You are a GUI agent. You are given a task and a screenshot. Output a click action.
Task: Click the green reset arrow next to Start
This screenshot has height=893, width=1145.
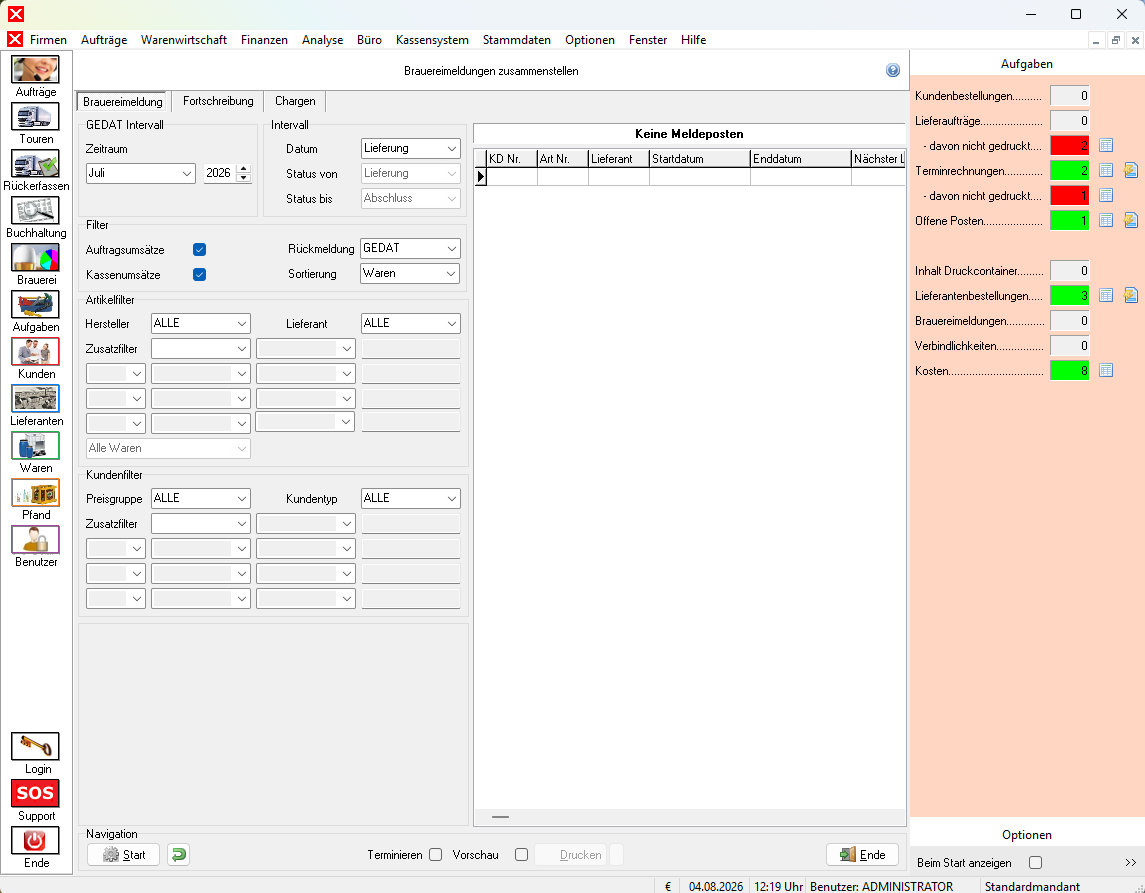click(x=178, y=854)
